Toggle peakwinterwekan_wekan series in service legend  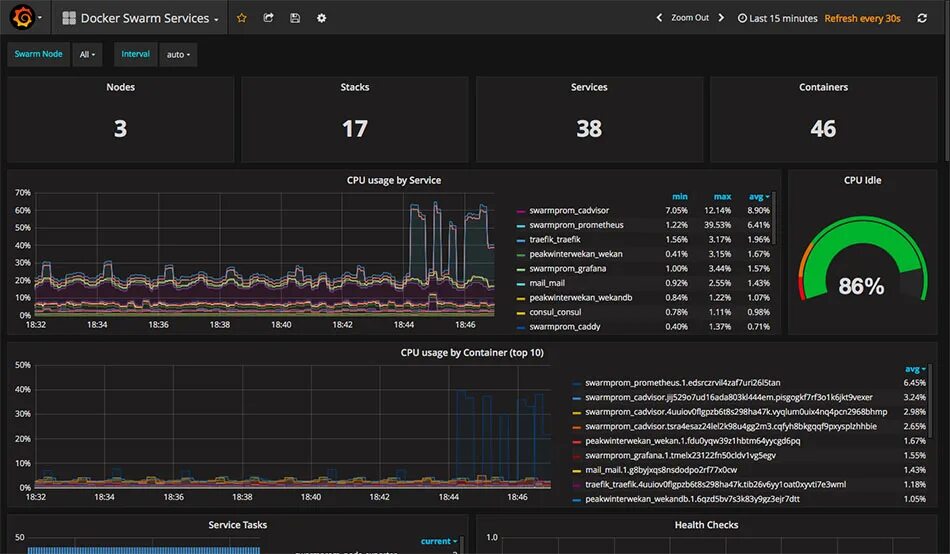(x=576, y=254)
